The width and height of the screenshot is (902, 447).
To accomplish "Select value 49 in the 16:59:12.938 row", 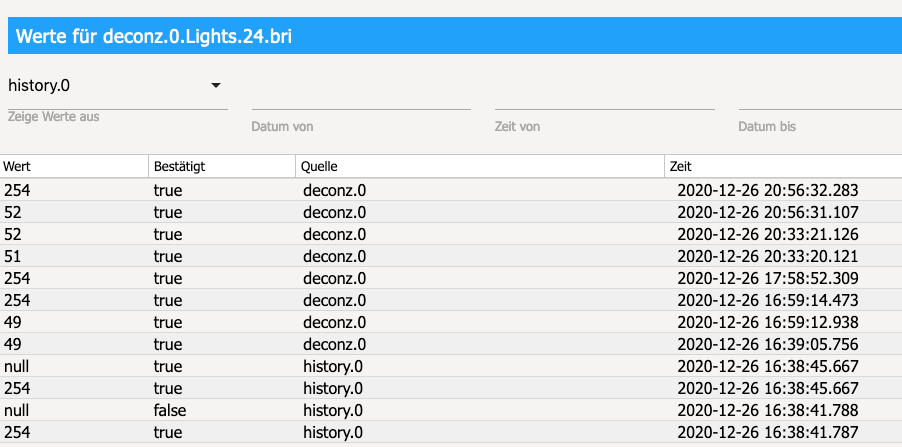I will pos(13,322).
